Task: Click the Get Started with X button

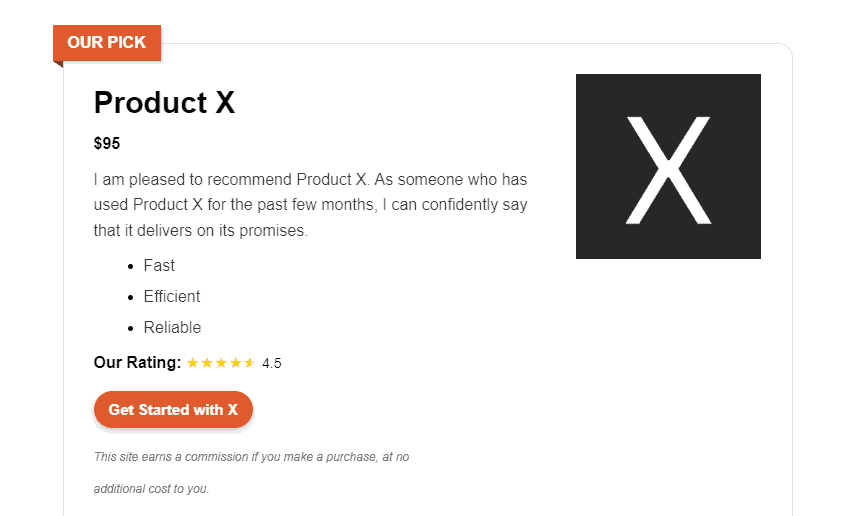Action: 173,410
